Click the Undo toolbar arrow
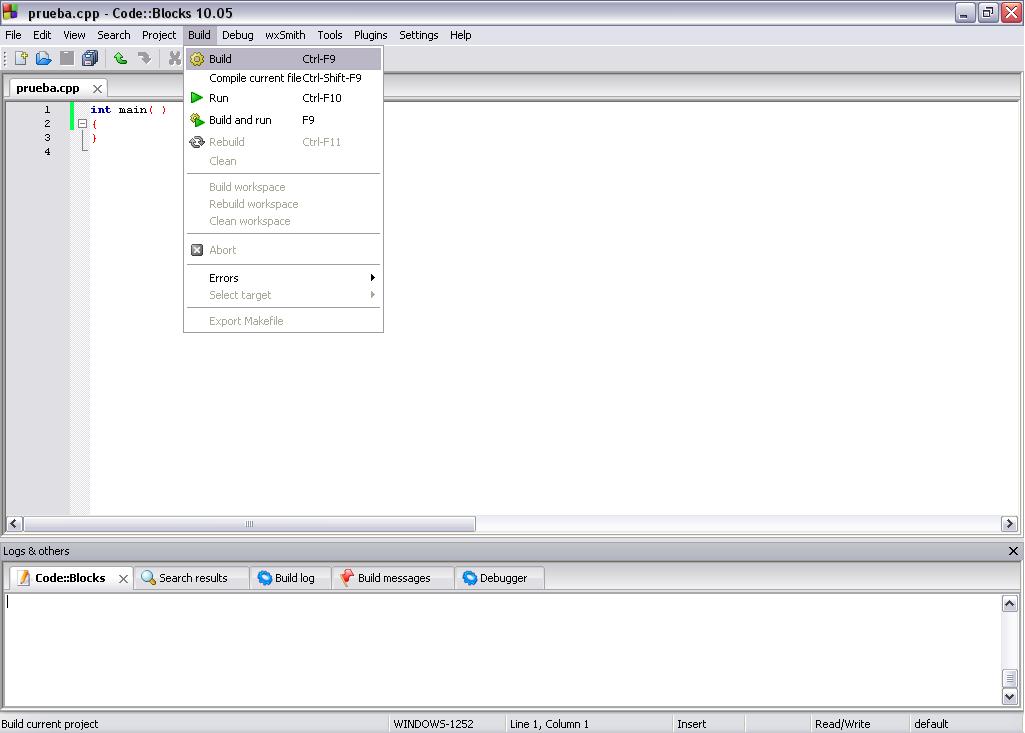This screenshot has width=1025, height=733. tap(120, 58)
